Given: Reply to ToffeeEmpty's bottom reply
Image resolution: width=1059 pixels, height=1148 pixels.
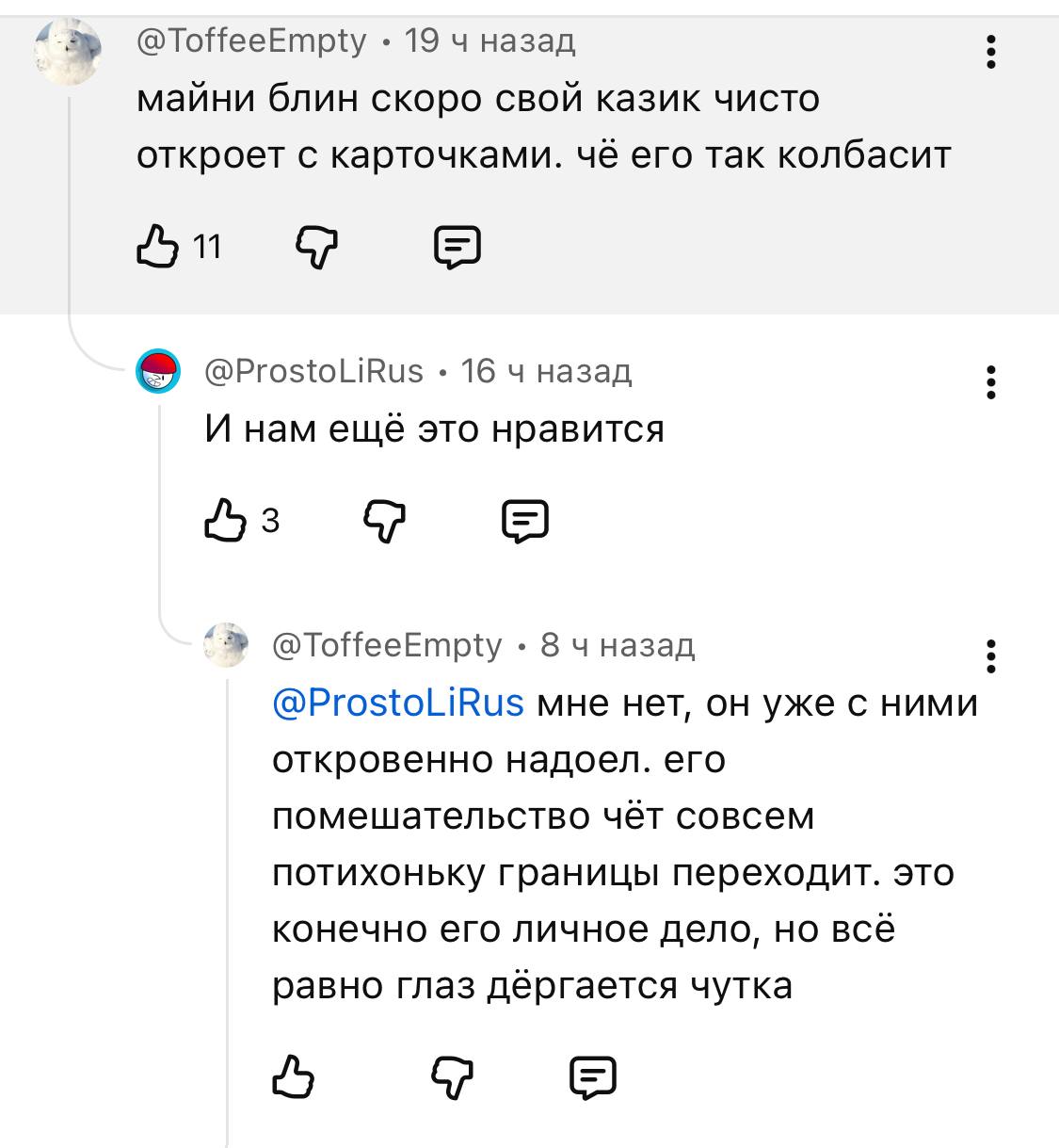Looking at the screenshot, I should (592, 1076).
